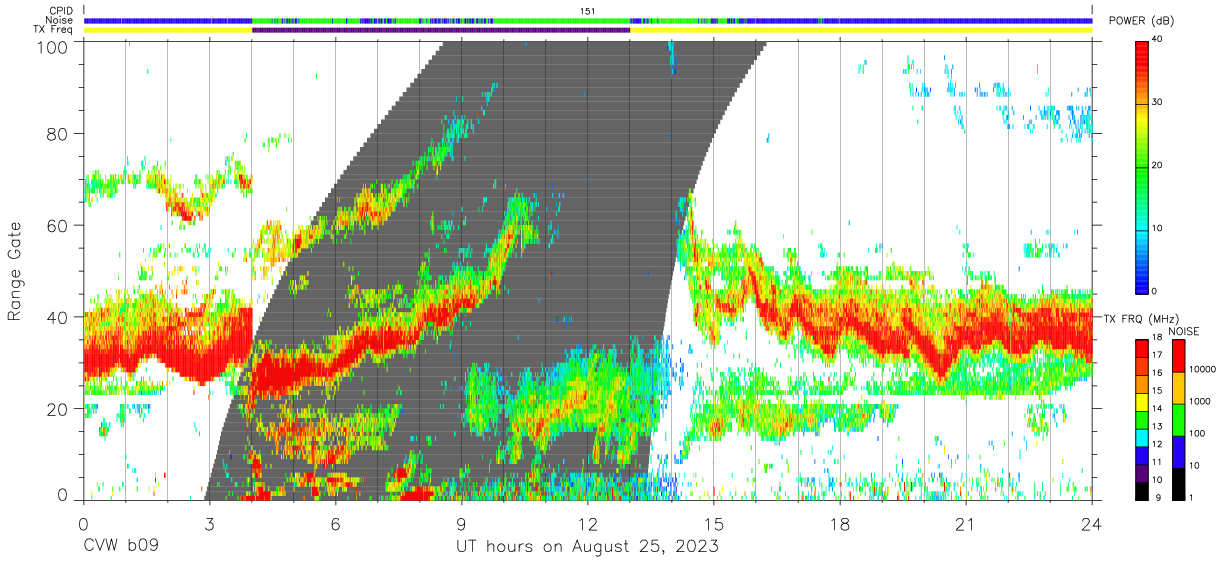Click hour 15 on the UT time axis
Image resolution: width=1228 pixels, height=567 pixels.
(x=714, y=524)
